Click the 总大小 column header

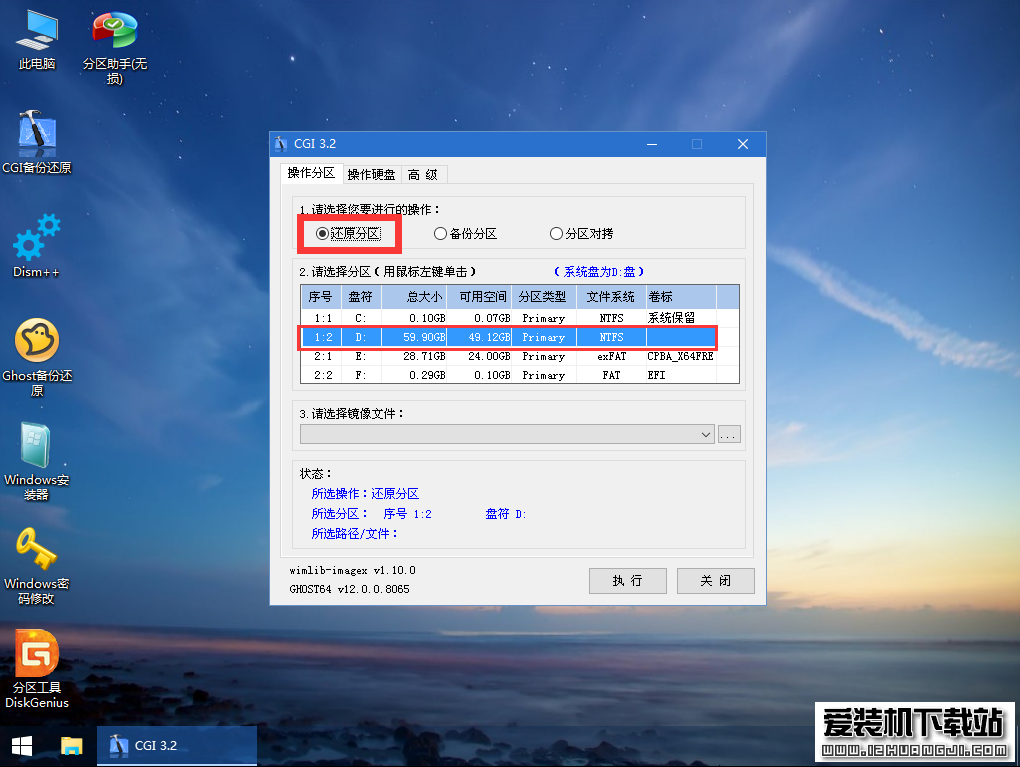pos(414,297)
